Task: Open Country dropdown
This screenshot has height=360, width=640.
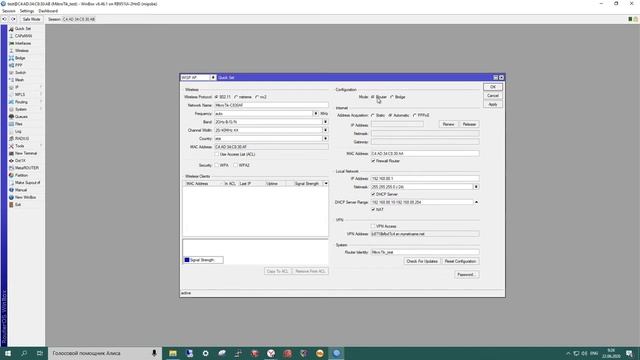Action: [325, 139]
